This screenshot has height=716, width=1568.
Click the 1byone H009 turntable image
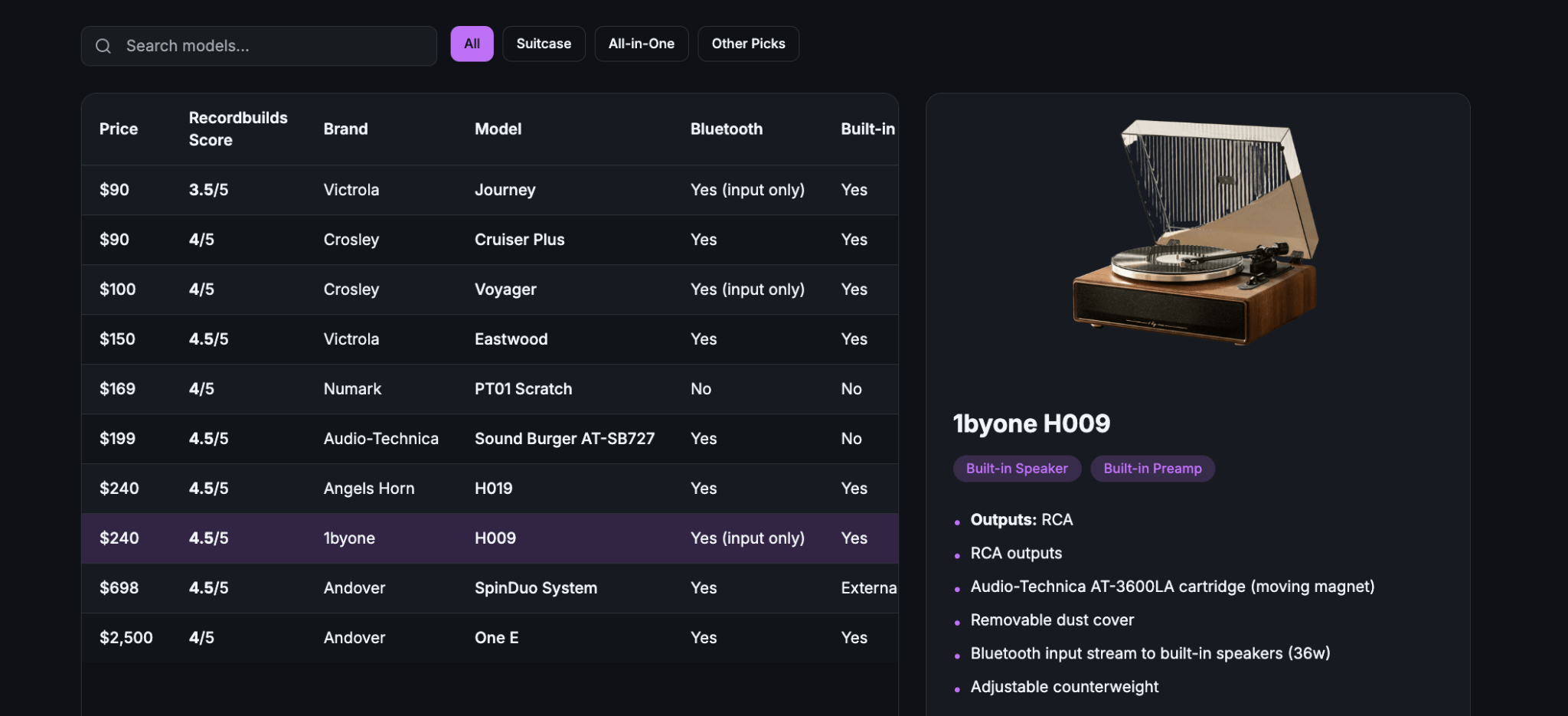(1197, 234)
